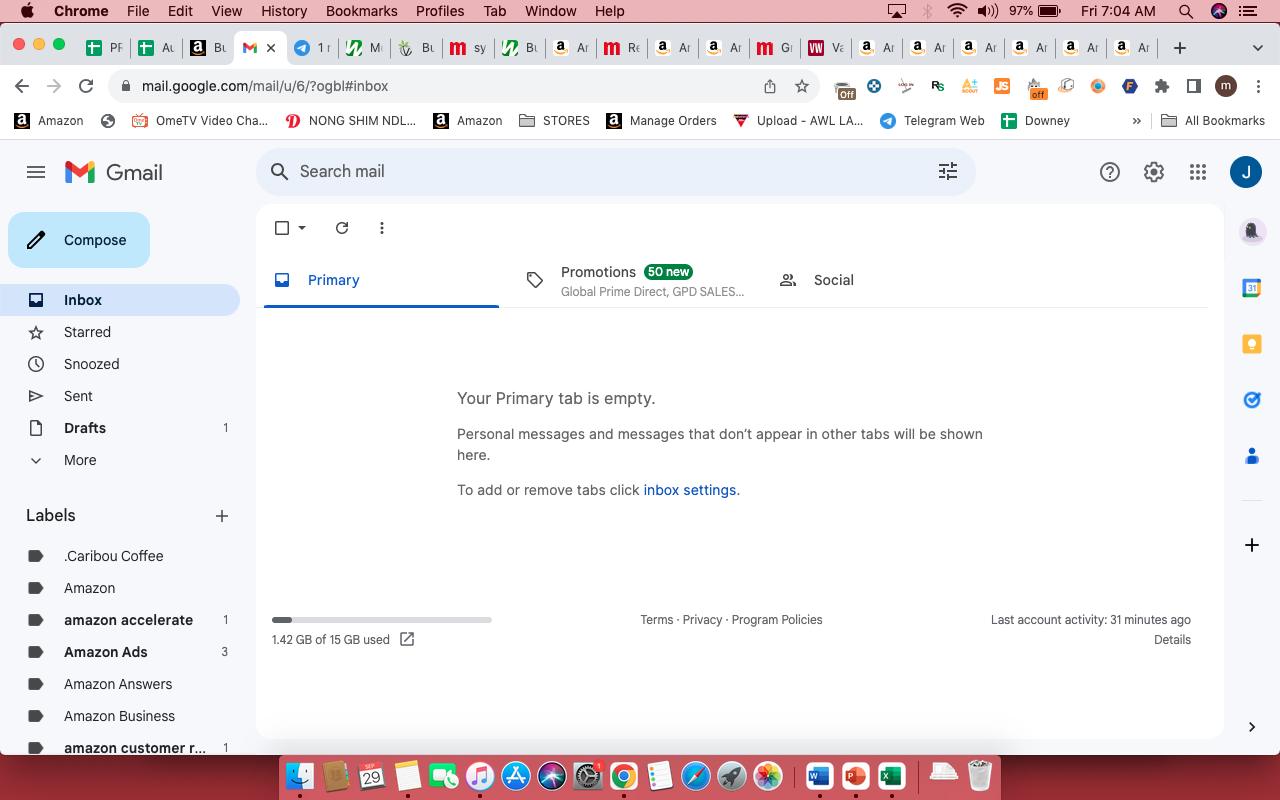1280x800 pixels.
Task: Open the select dropdown arrow beside checkbox
Action: pyautogui.click(x=302, y=228)
